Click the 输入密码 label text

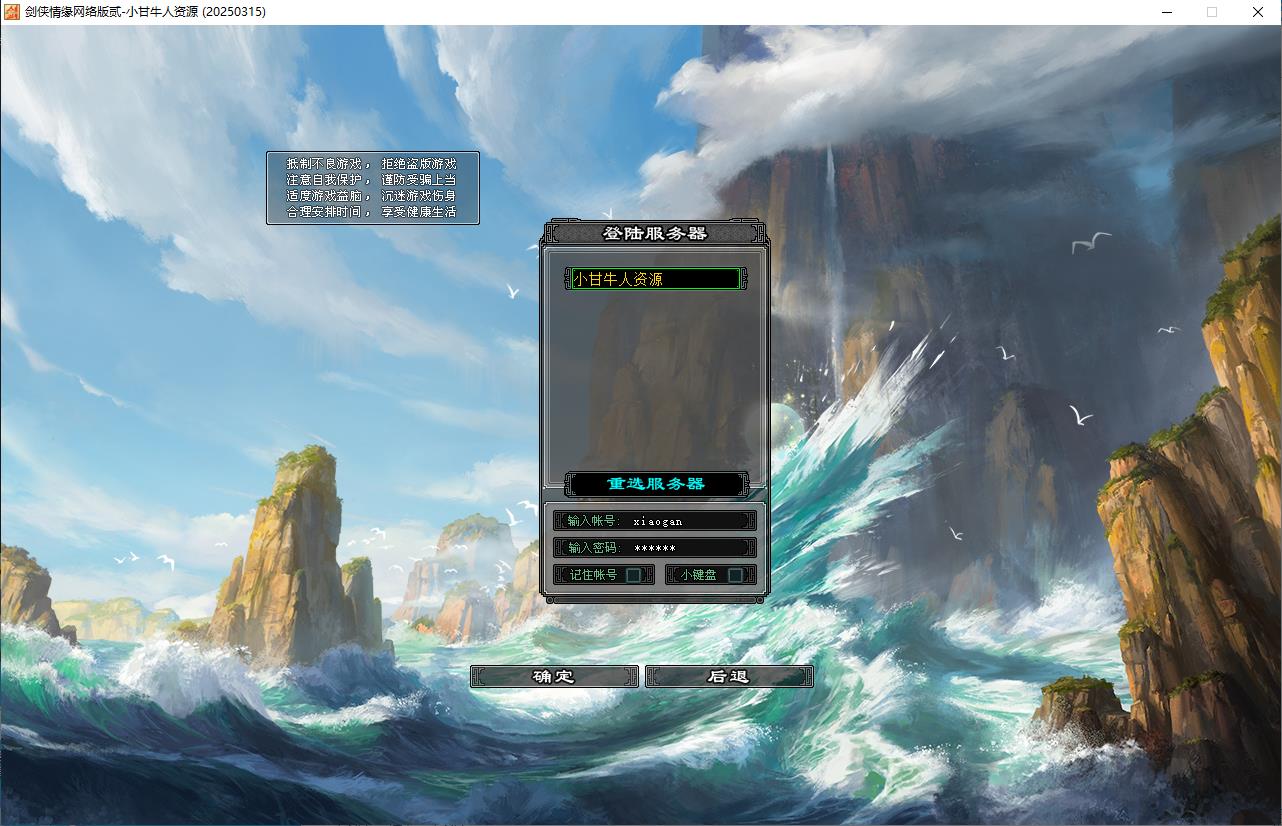(x=594, y=548)
